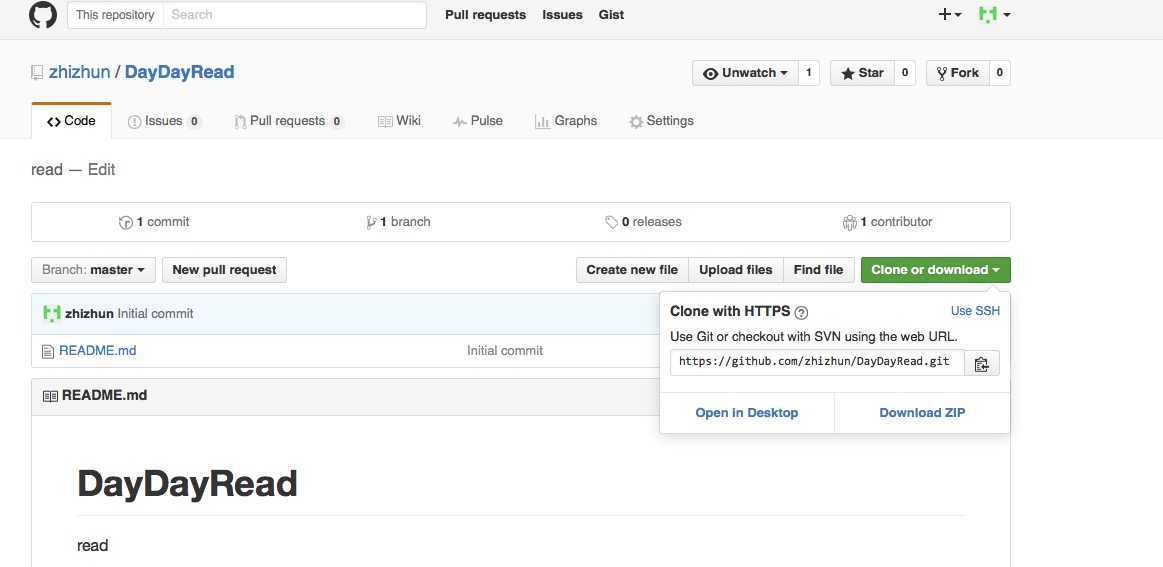Open Gist in top navigation
The width and height of the screenshot is (1163, 567).
611,15
